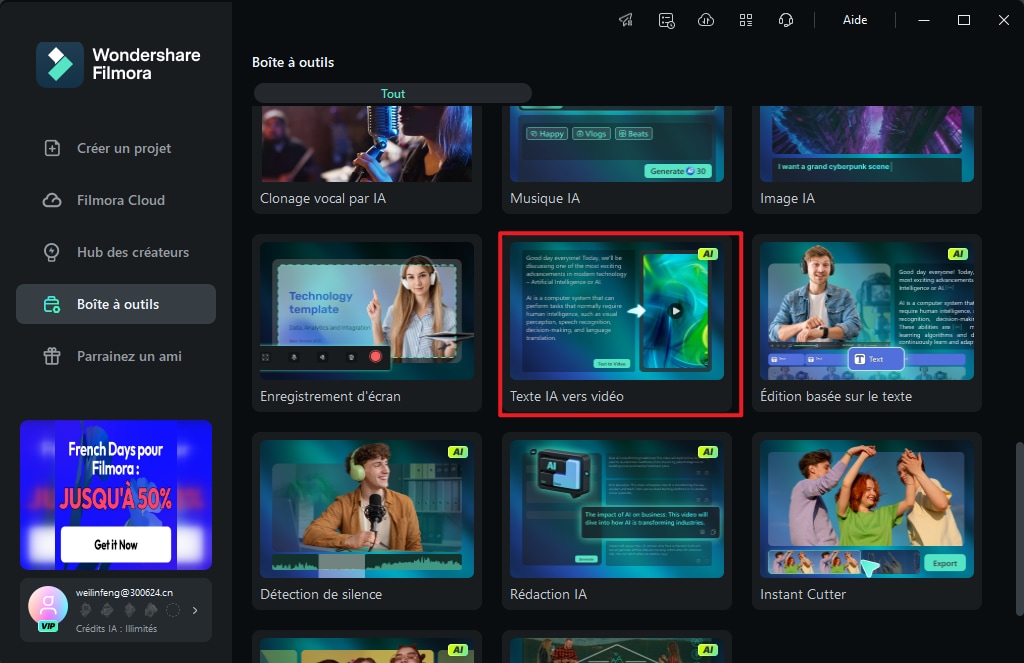Viewport: 1024px width, 663px height.
Task: Open the Détection de silence tool
Action: (x=367, y=521)
